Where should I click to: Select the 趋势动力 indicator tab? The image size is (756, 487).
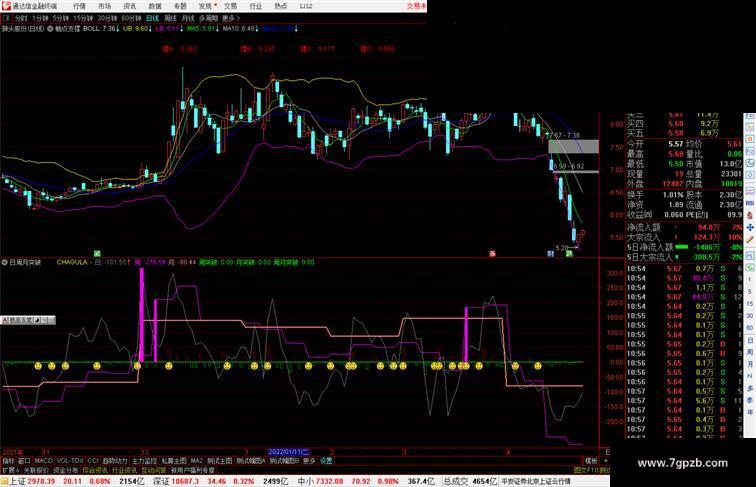click(115, 461)
